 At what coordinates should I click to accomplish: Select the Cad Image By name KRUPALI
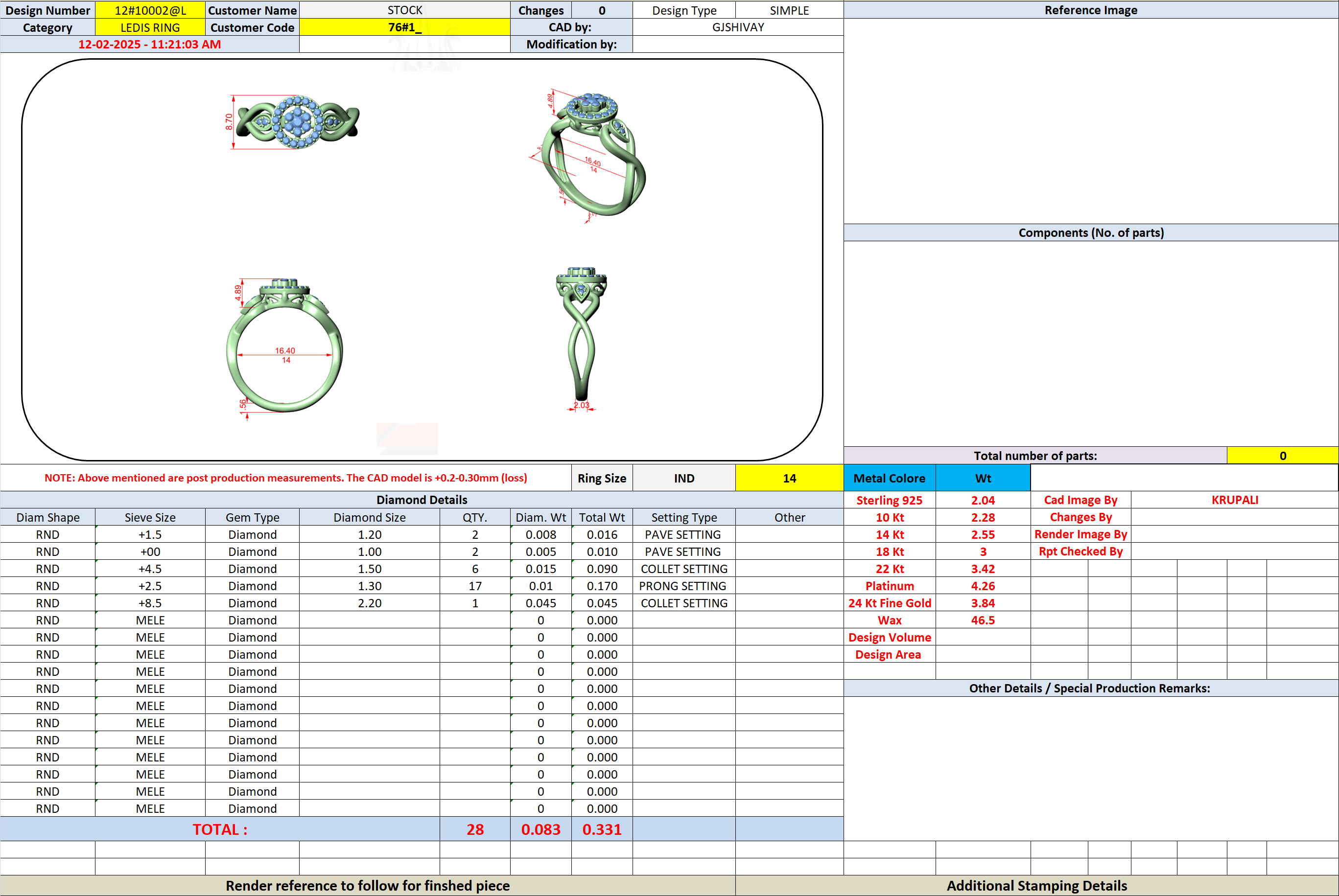(x=1234, y=500)
